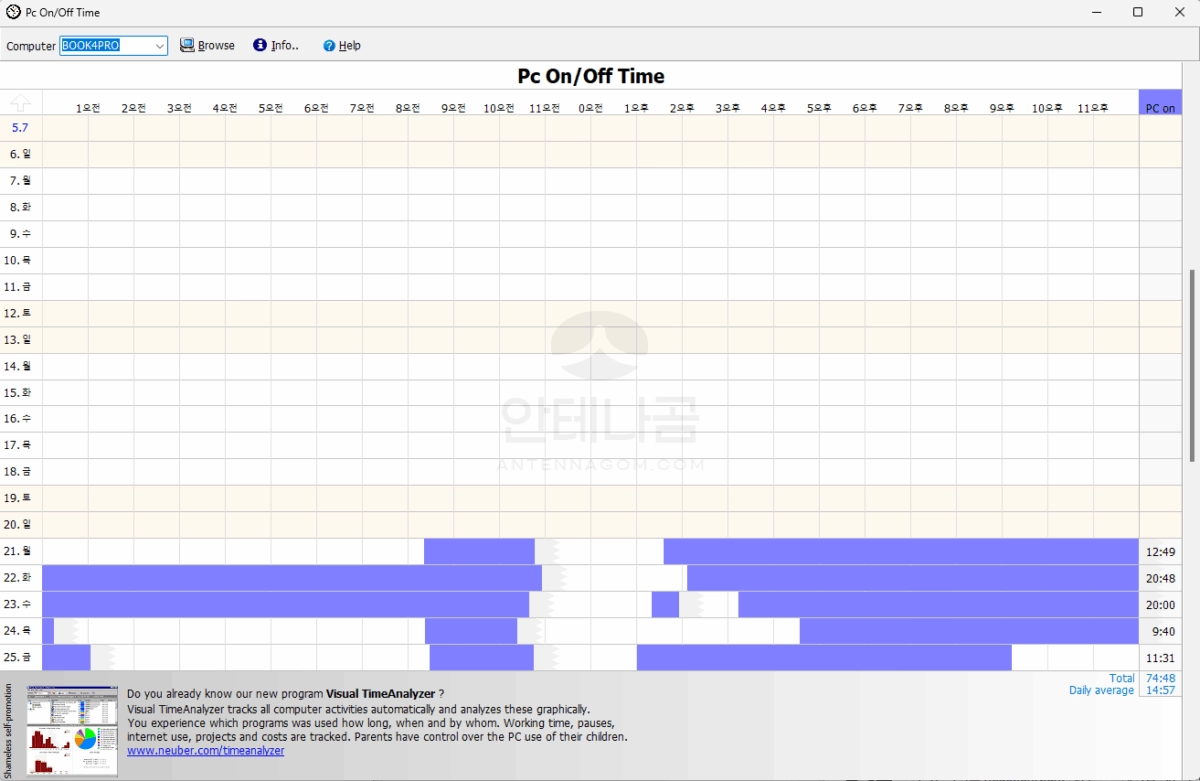
Task: Click the Pc On/Off Time title bar icon
Action: click(x=13, y=13)
